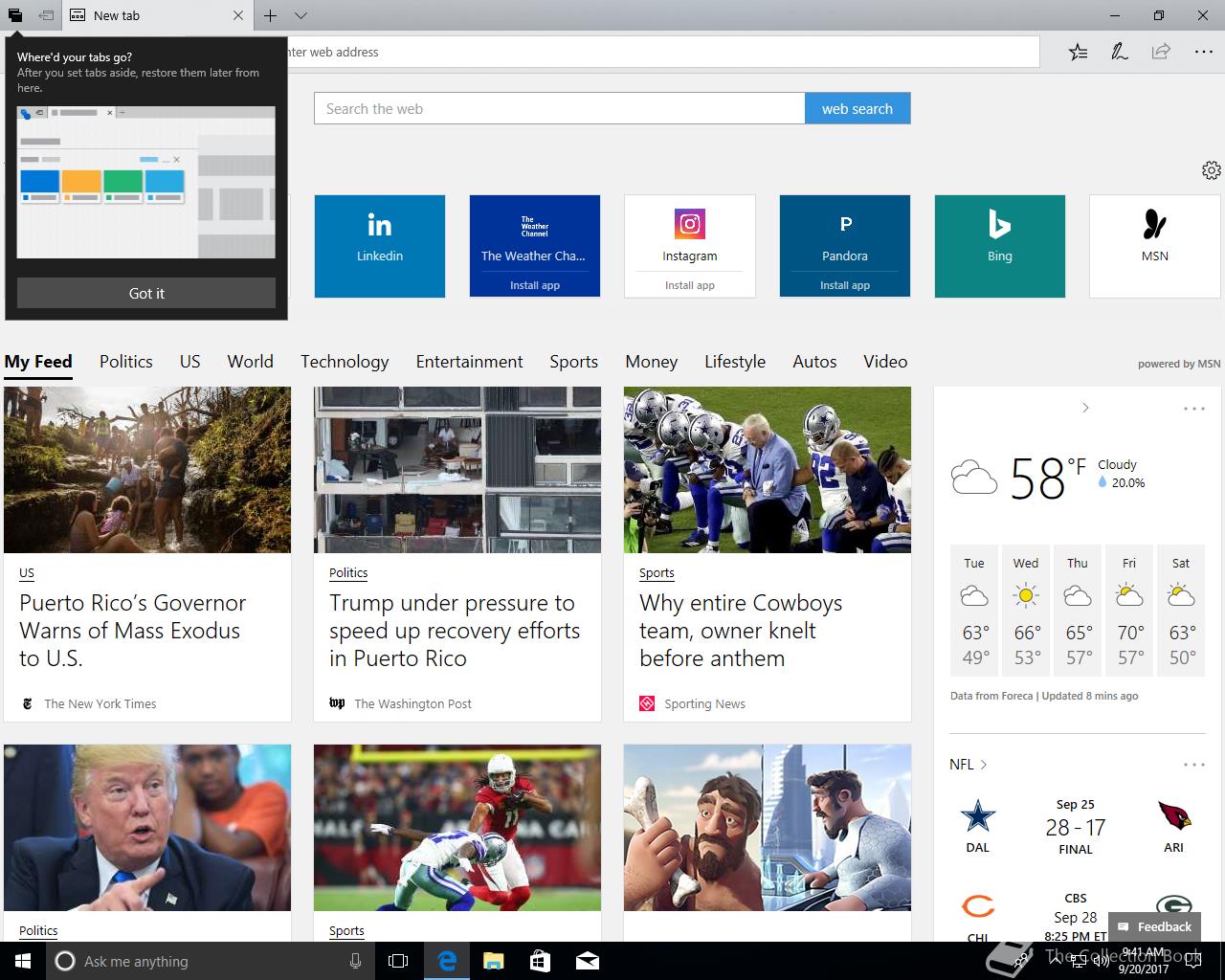Open the MSN top site tile
This screenshot has height=980, width=1225.
pyautogui.click(x=1155, y=246)
